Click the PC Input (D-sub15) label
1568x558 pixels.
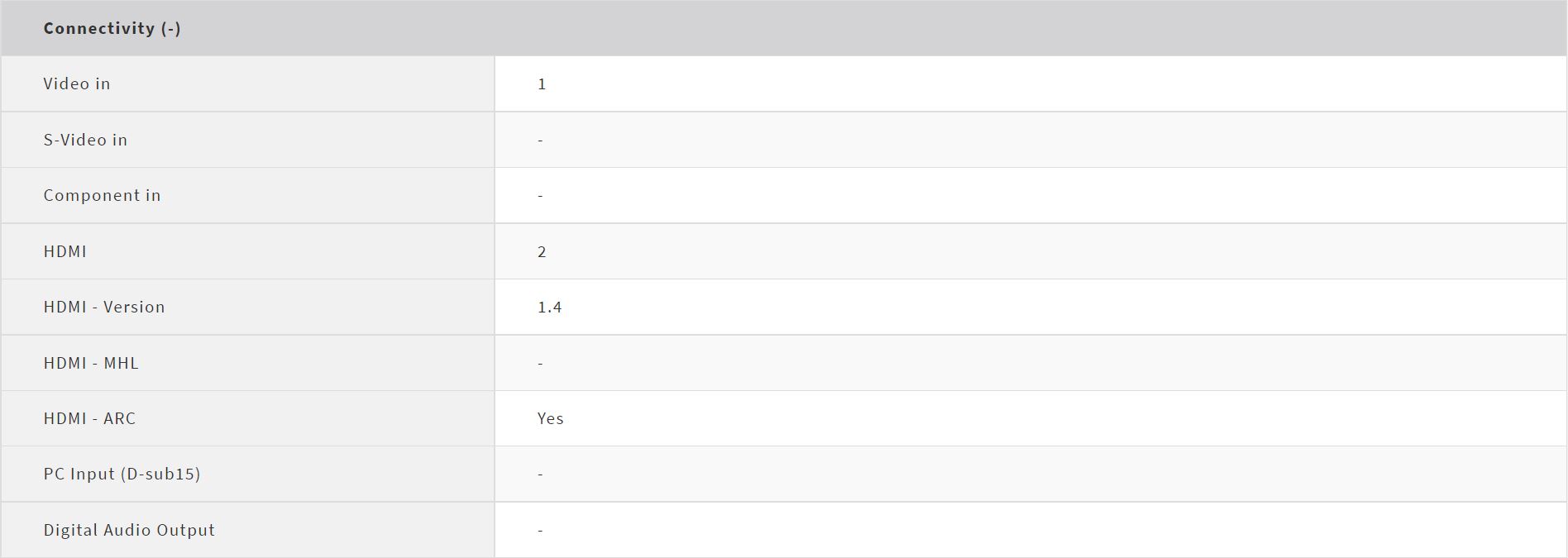click(x=122, y=474)
